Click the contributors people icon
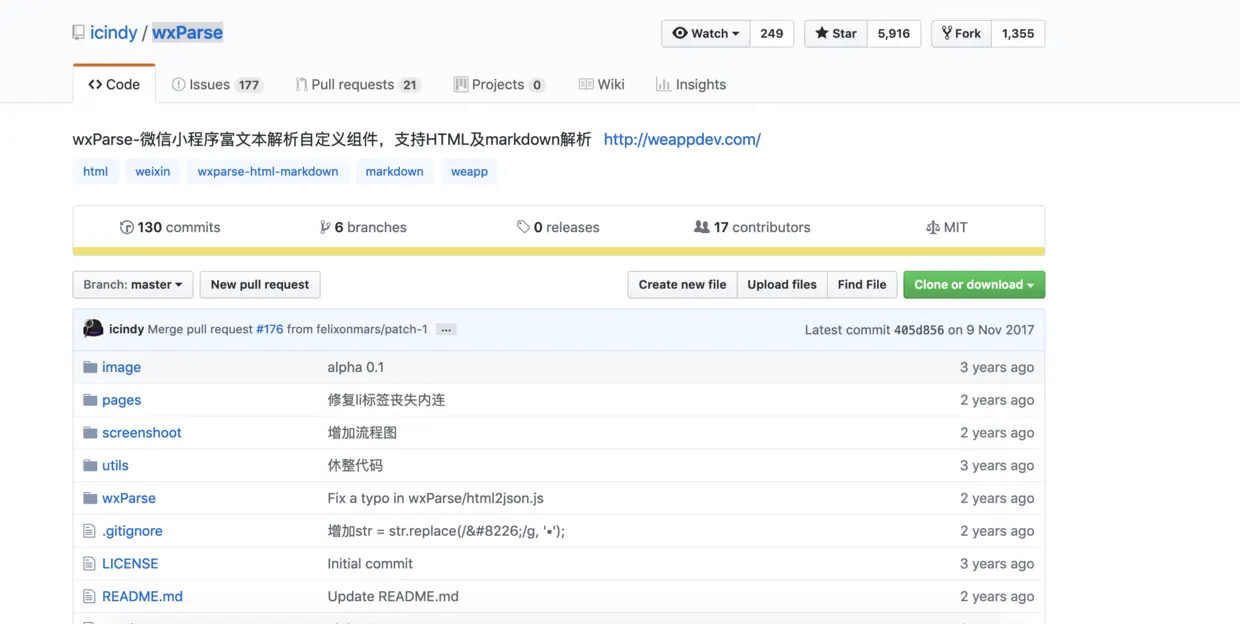 [702, 228]
